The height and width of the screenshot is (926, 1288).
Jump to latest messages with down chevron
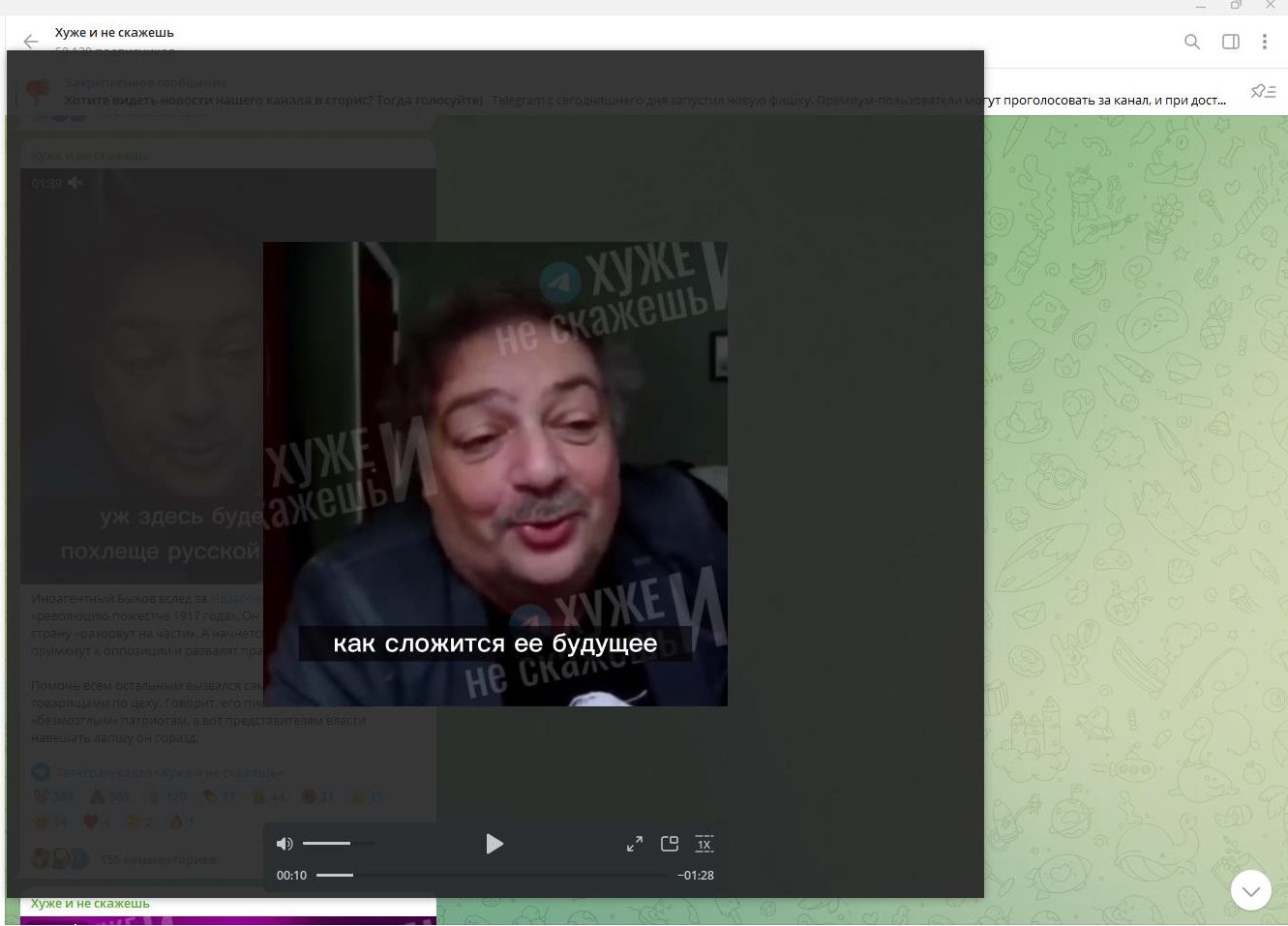click(x=1250, y=890)
